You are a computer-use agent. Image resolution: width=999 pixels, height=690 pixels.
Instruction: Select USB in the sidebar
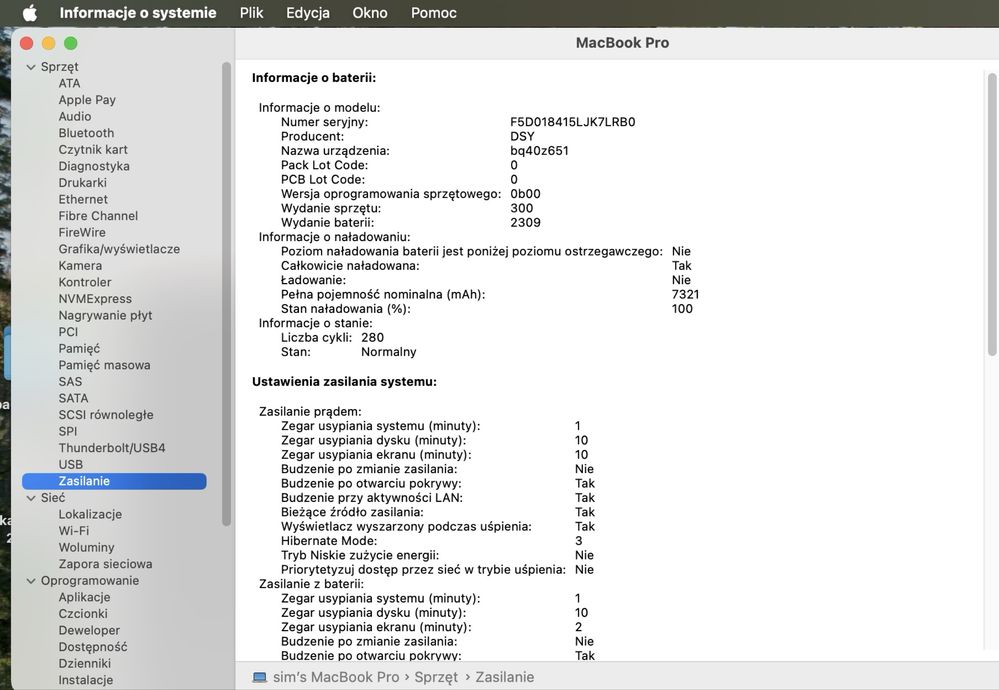pyautogui.click(x=71, y=464)
